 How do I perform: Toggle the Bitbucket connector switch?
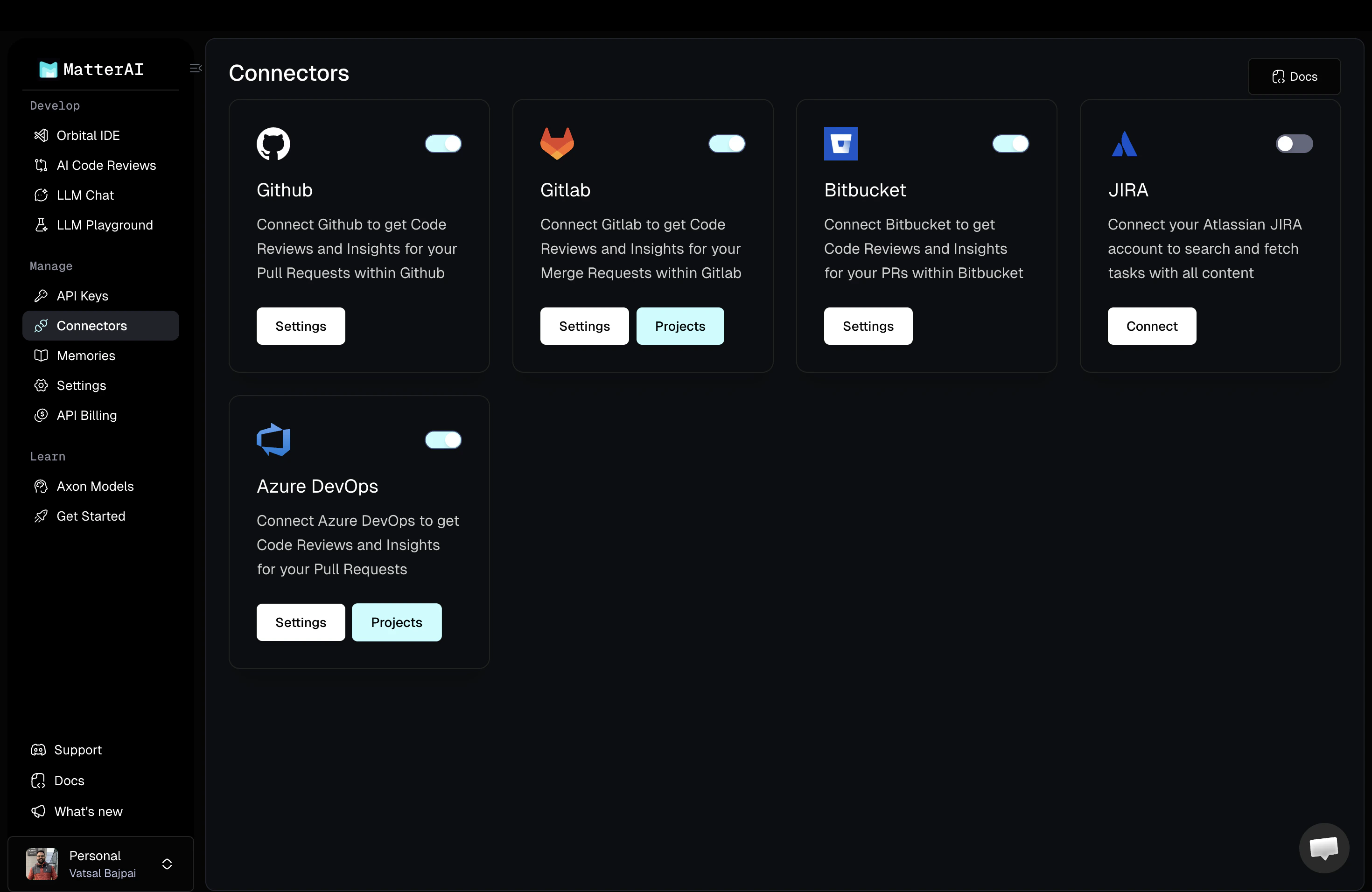tap(1010, 144)
